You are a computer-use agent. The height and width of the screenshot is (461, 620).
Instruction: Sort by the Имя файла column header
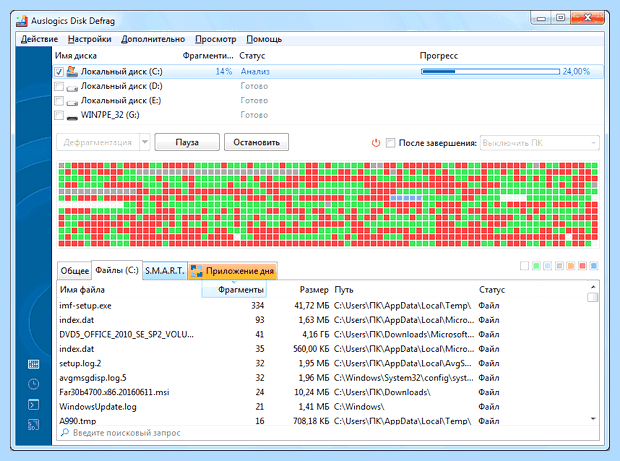[82, 289]
